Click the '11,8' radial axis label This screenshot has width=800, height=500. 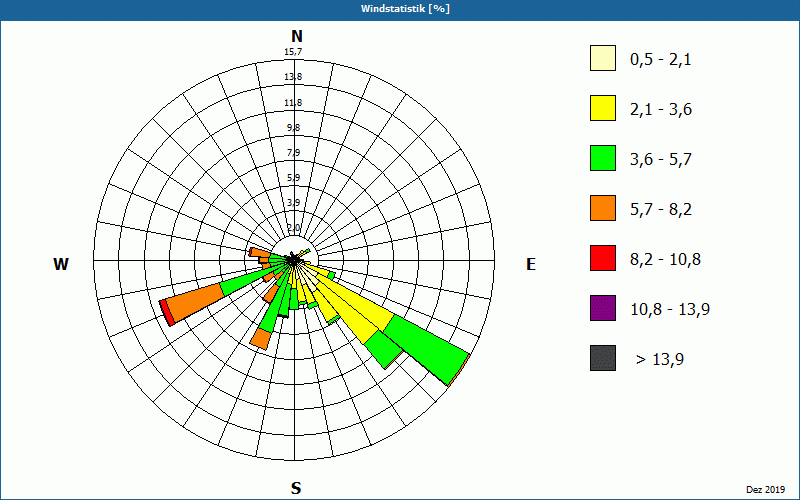(293, 103)
